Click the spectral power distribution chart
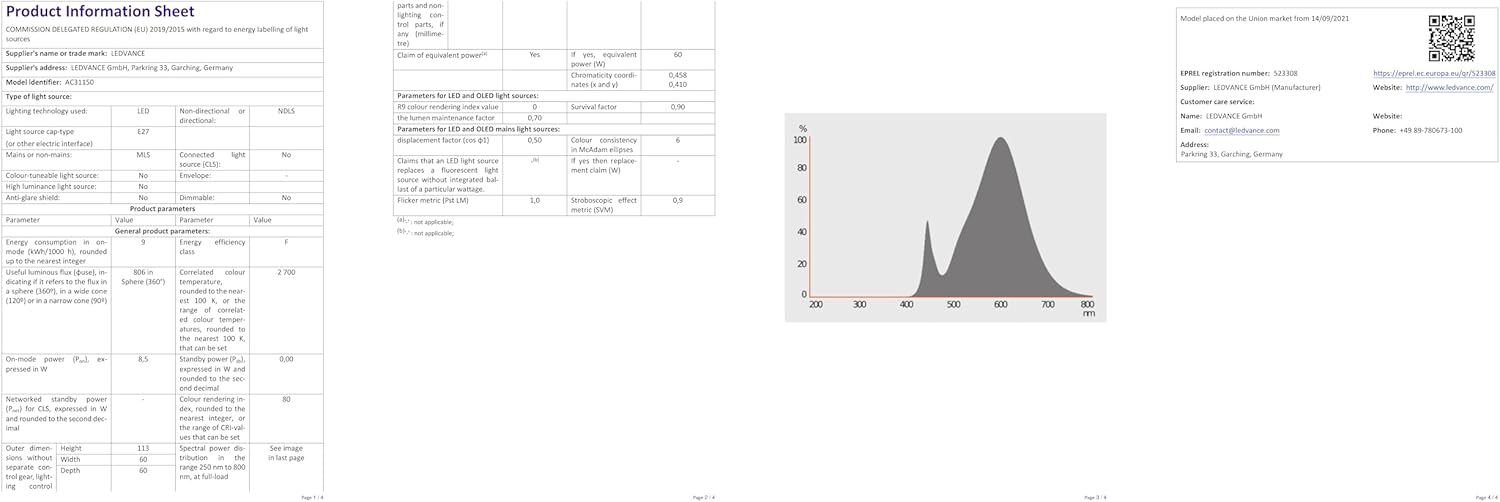This screenshot has height=502, width=1500. (945, 217)
